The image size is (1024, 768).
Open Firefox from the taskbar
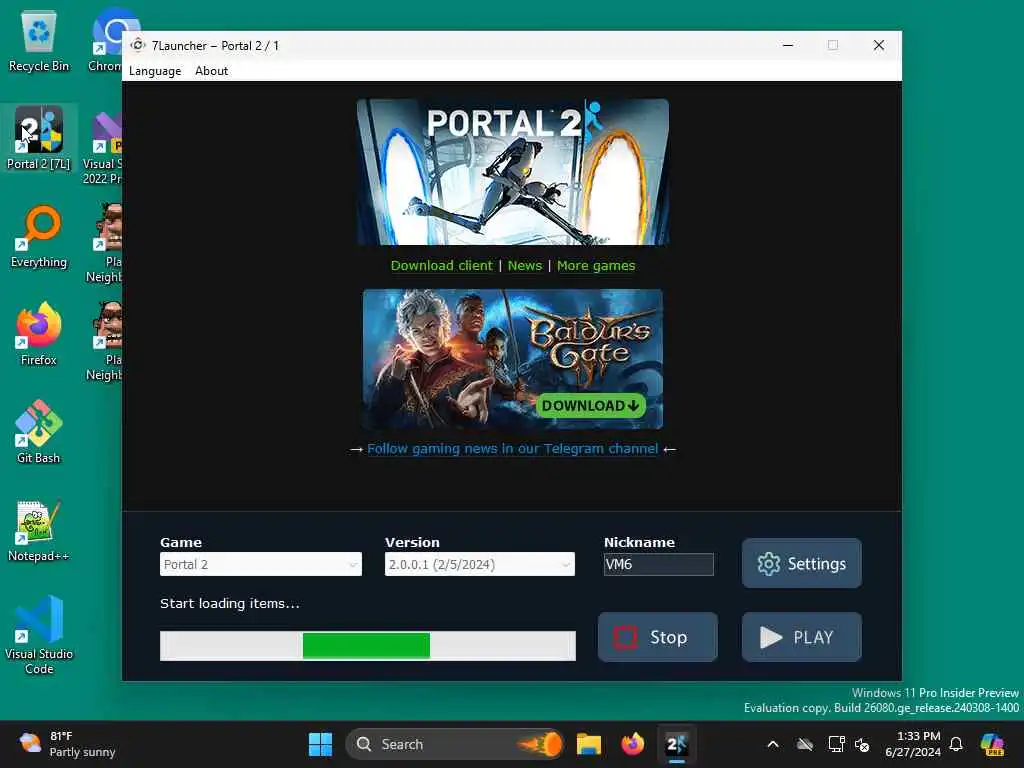pyautogui.click(x=632, y=744)
